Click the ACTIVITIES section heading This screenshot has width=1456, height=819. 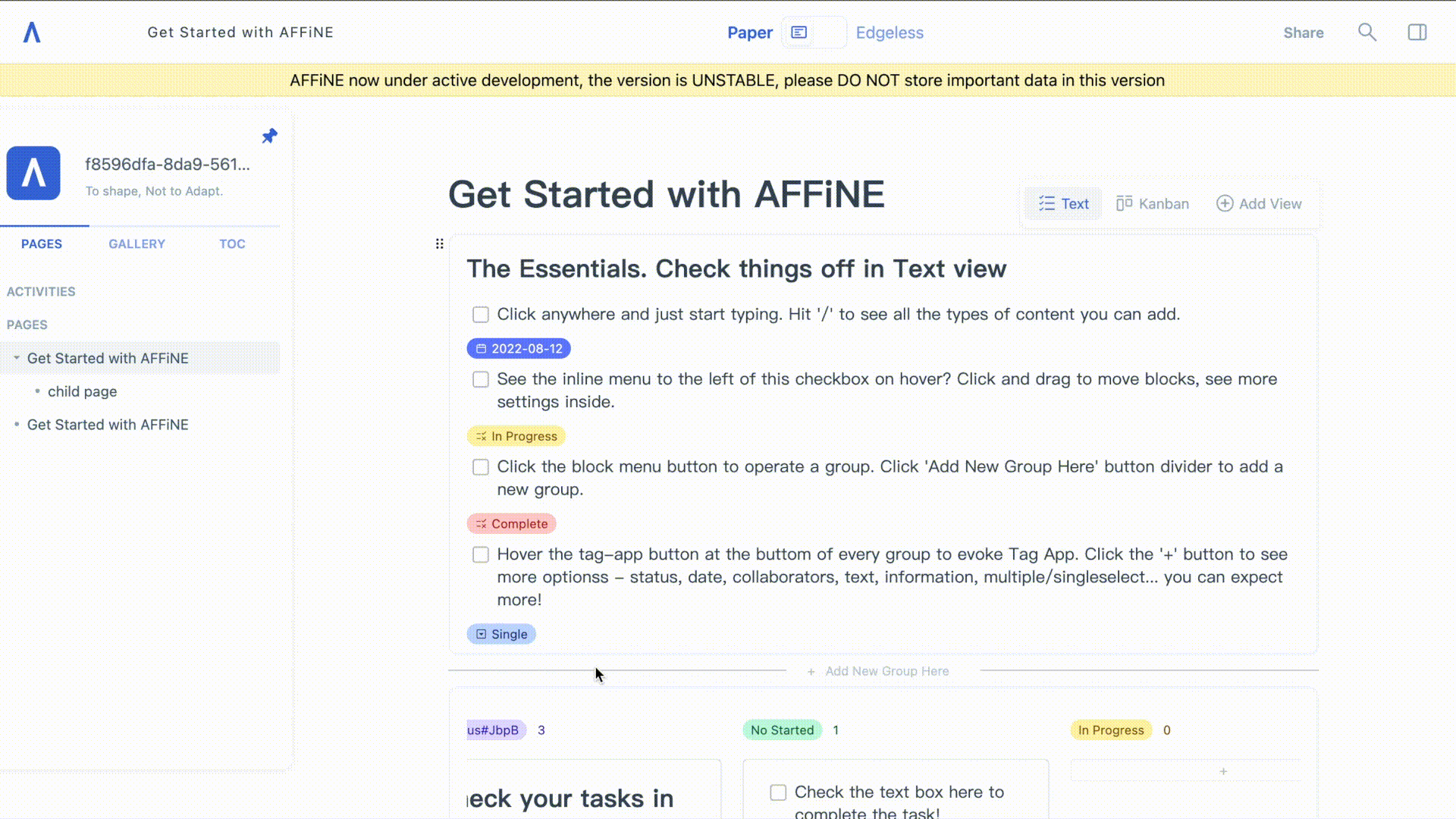[x=41, y=291]
